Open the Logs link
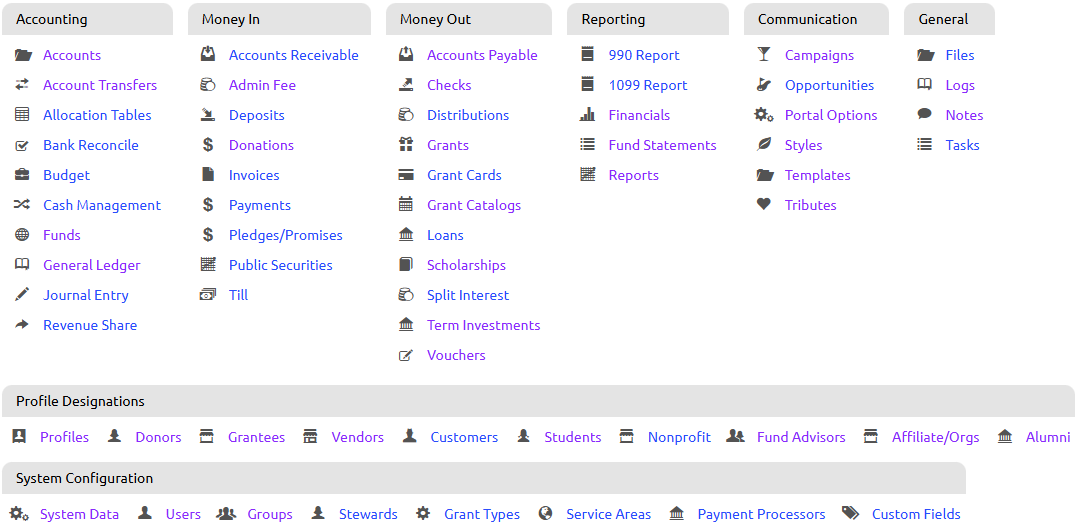The height and width of the screenshot is (529, 1075). point(960,86)
